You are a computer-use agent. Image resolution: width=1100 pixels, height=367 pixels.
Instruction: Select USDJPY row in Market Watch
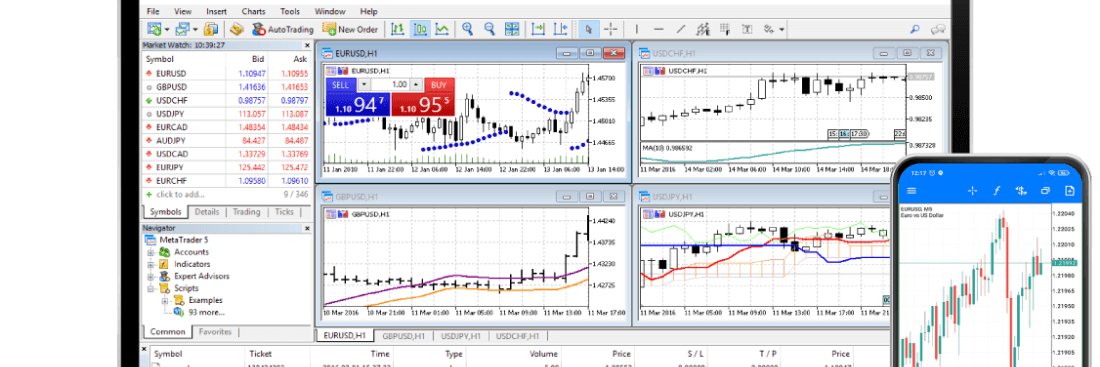[x=227, y=114]
